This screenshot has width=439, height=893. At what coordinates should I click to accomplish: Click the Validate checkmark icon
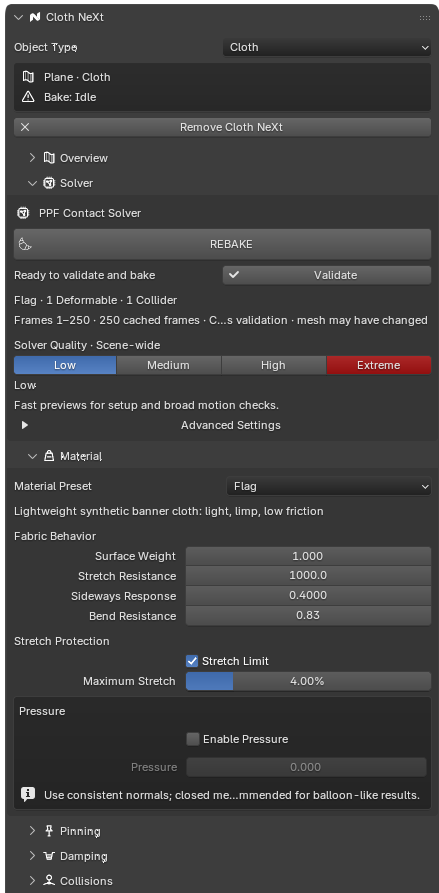tap(233, 275)
